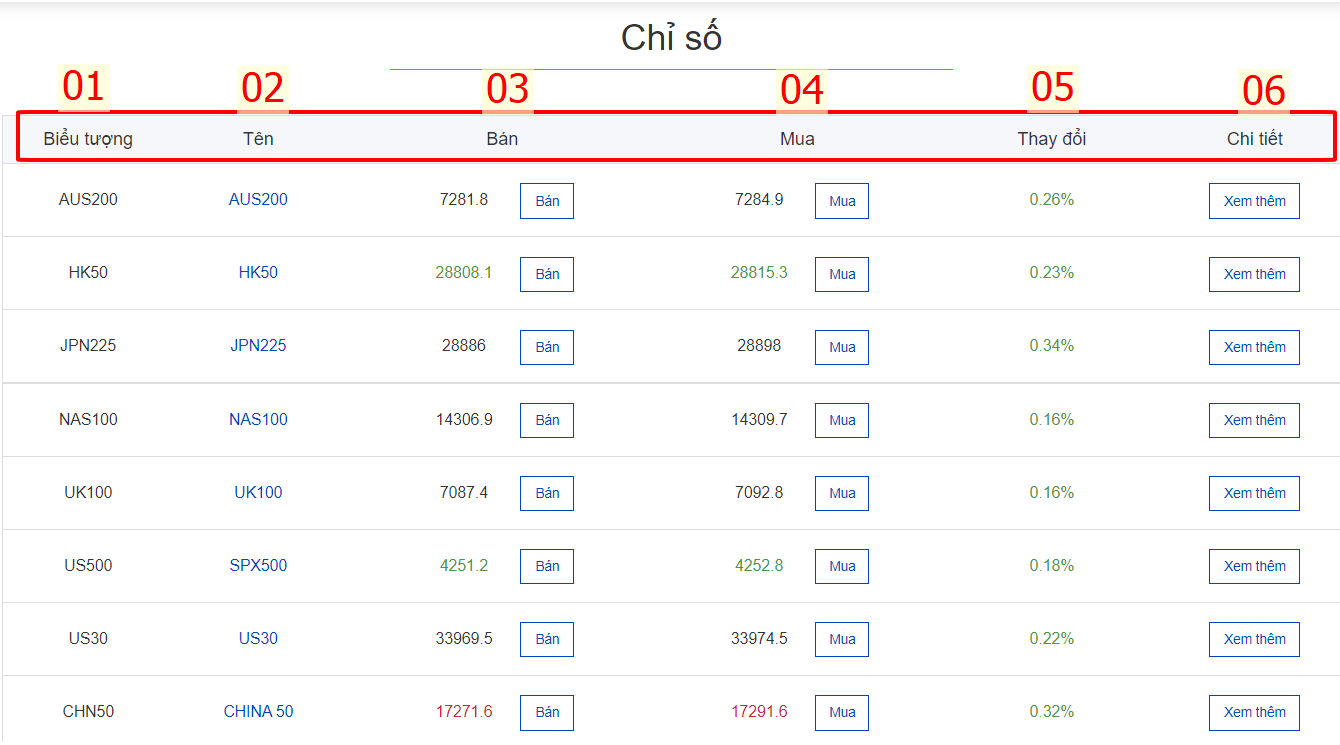Click the Mua button for JPN225
The image size is (1340, 745).
click(x=842, y=347)
